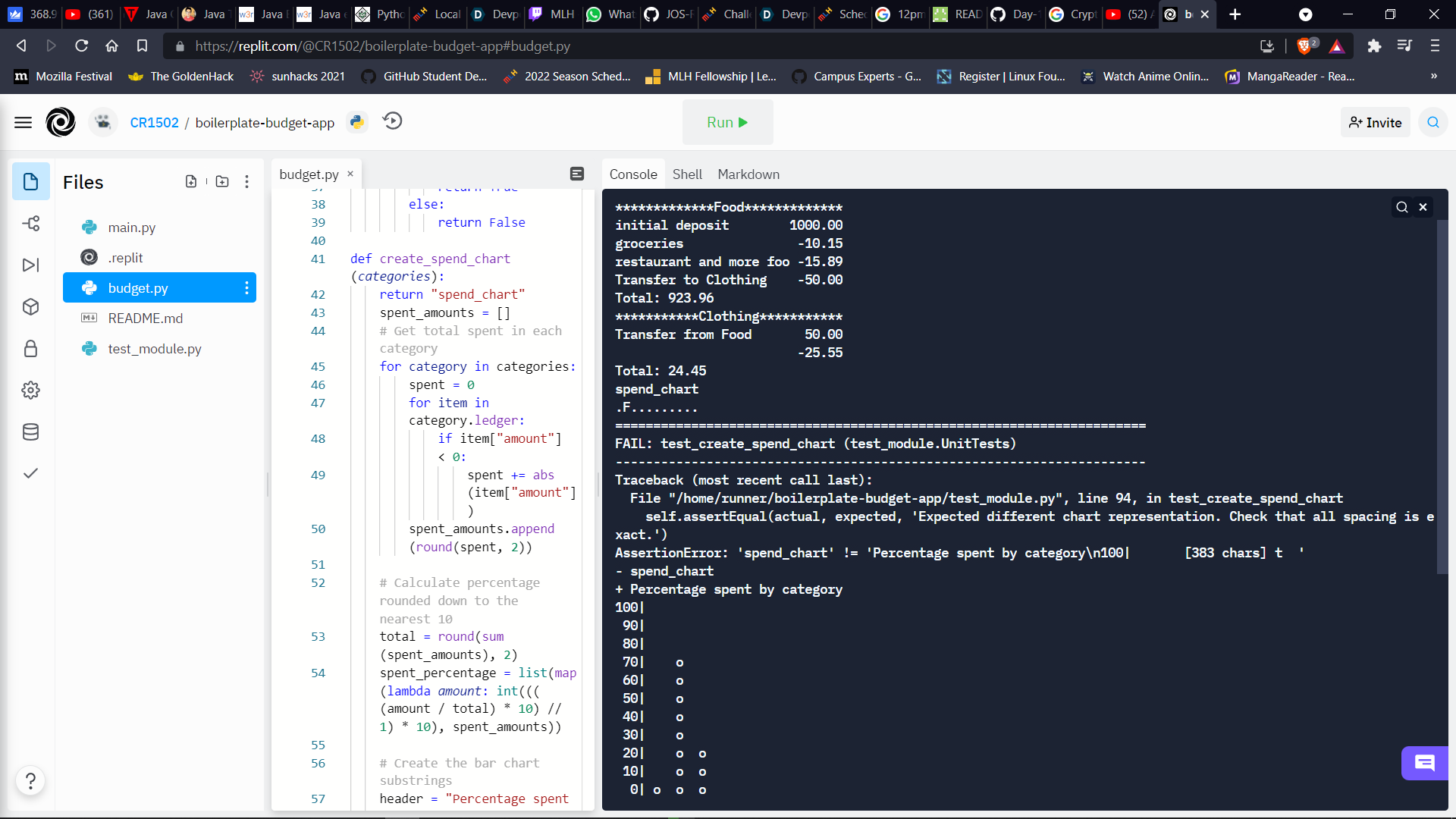Click the add new file icon
The image size is (1456, 819).
191,182
